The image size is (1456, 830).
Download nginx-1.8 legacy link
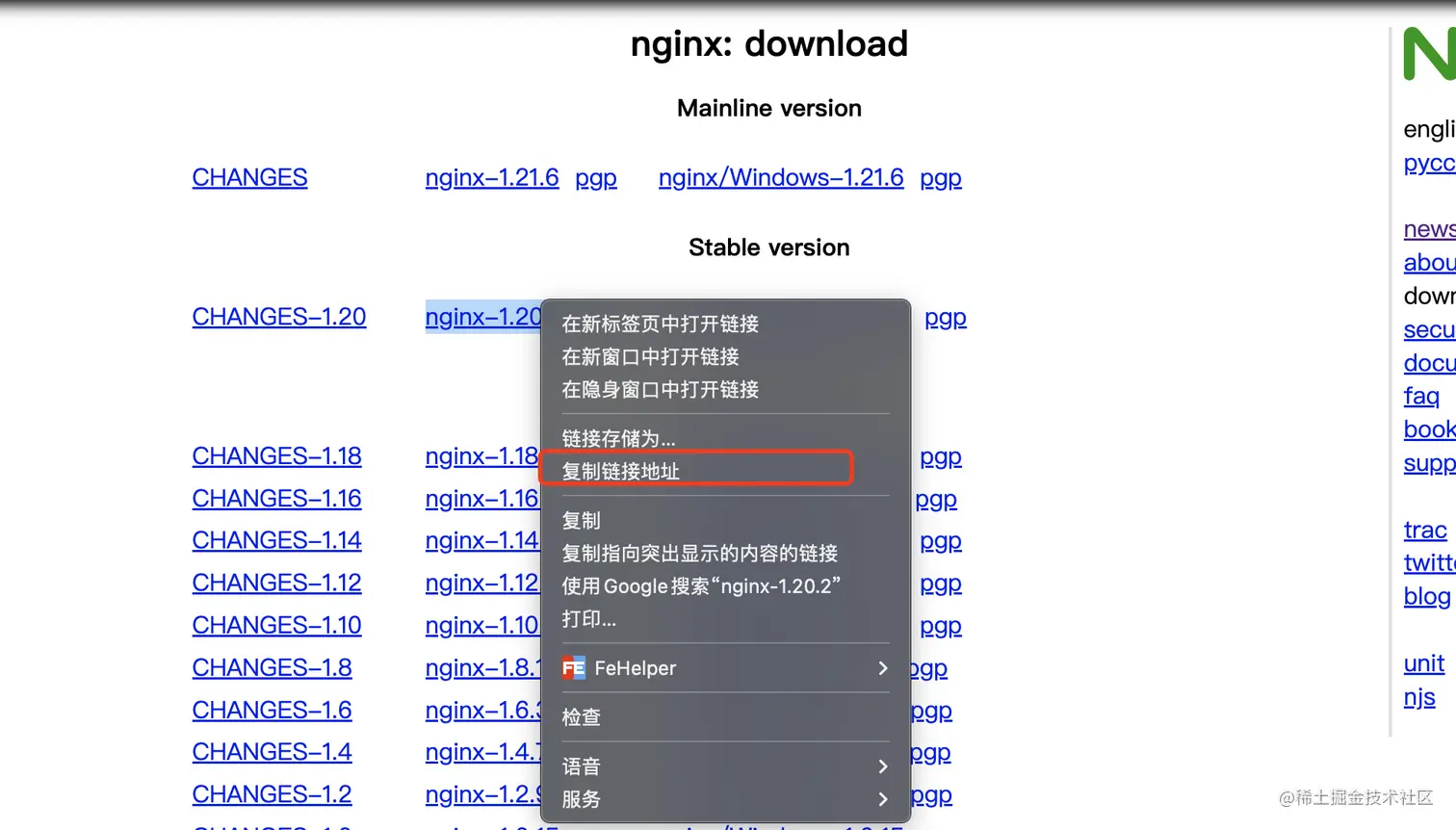(482, 668)
